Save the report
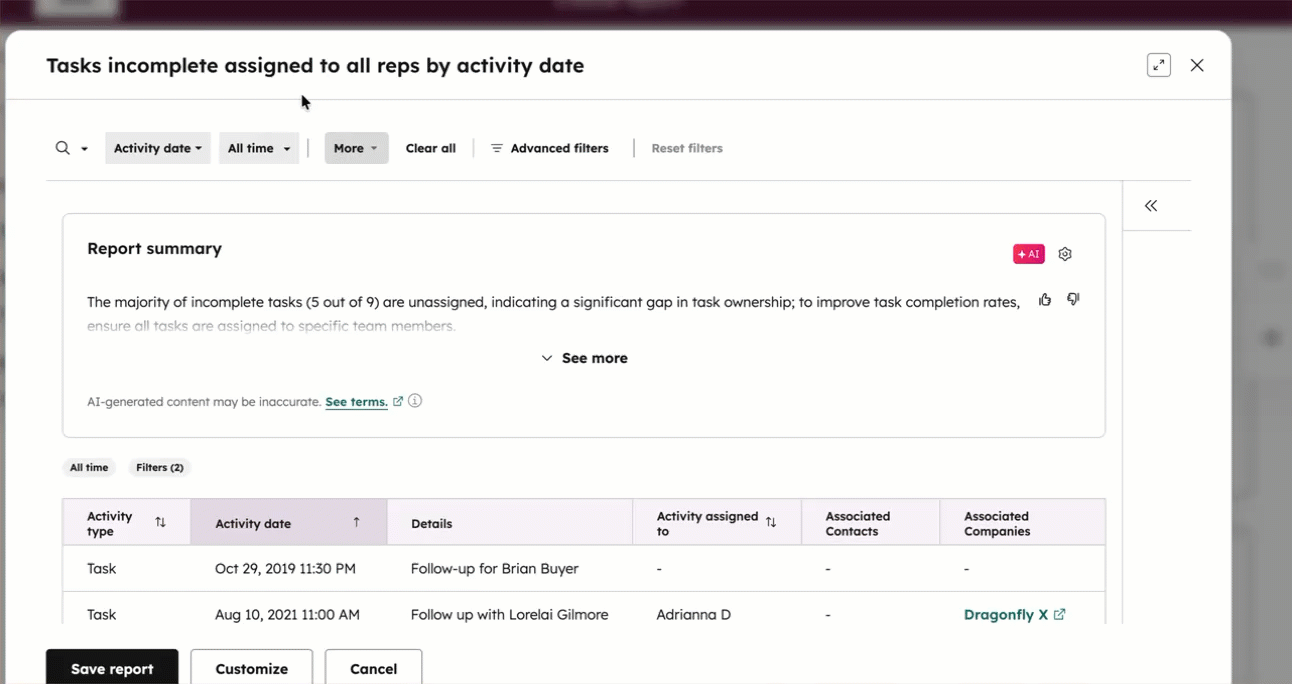The image size is (1292, 684). tap(111, 667)
